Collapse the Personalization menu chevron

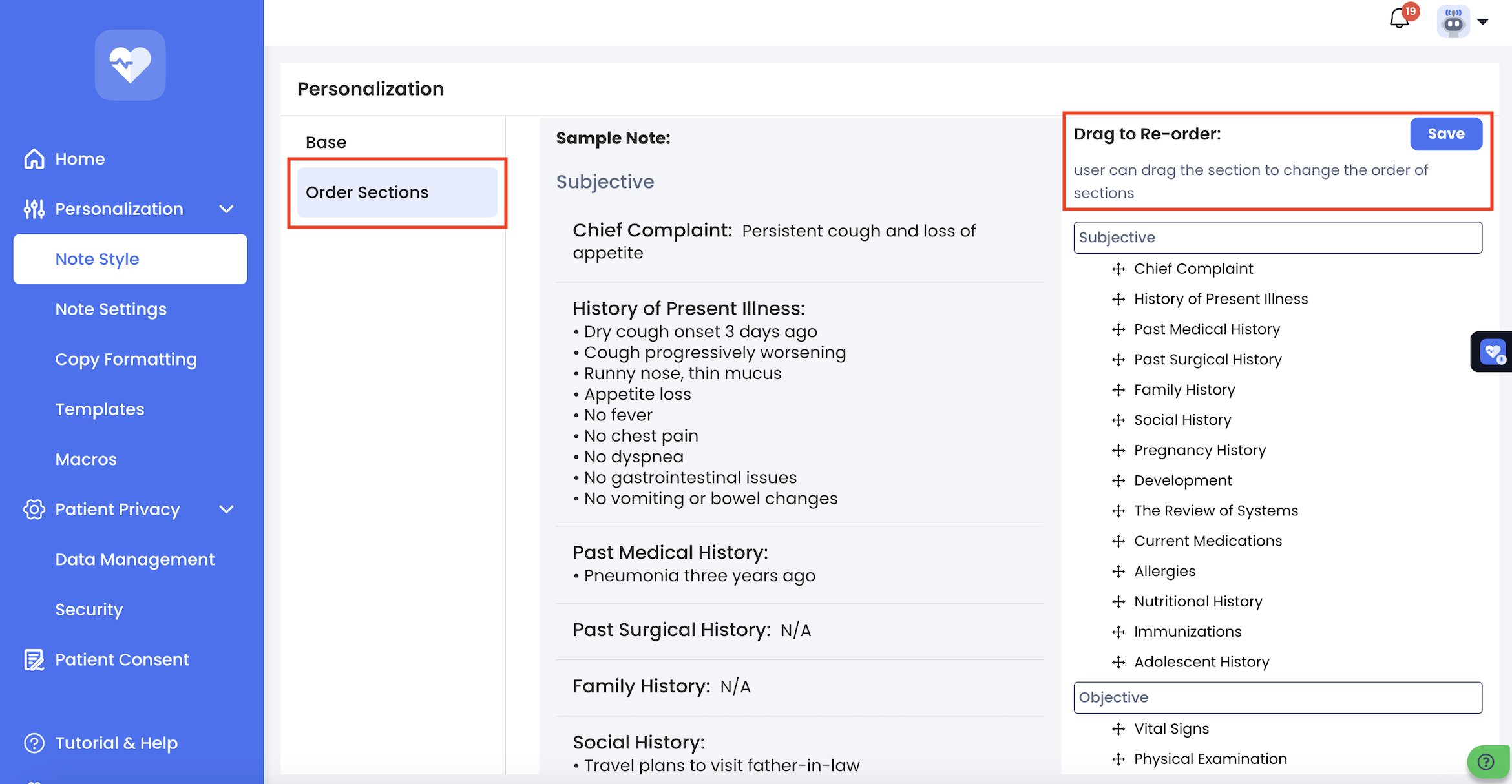tap(226, 209)
